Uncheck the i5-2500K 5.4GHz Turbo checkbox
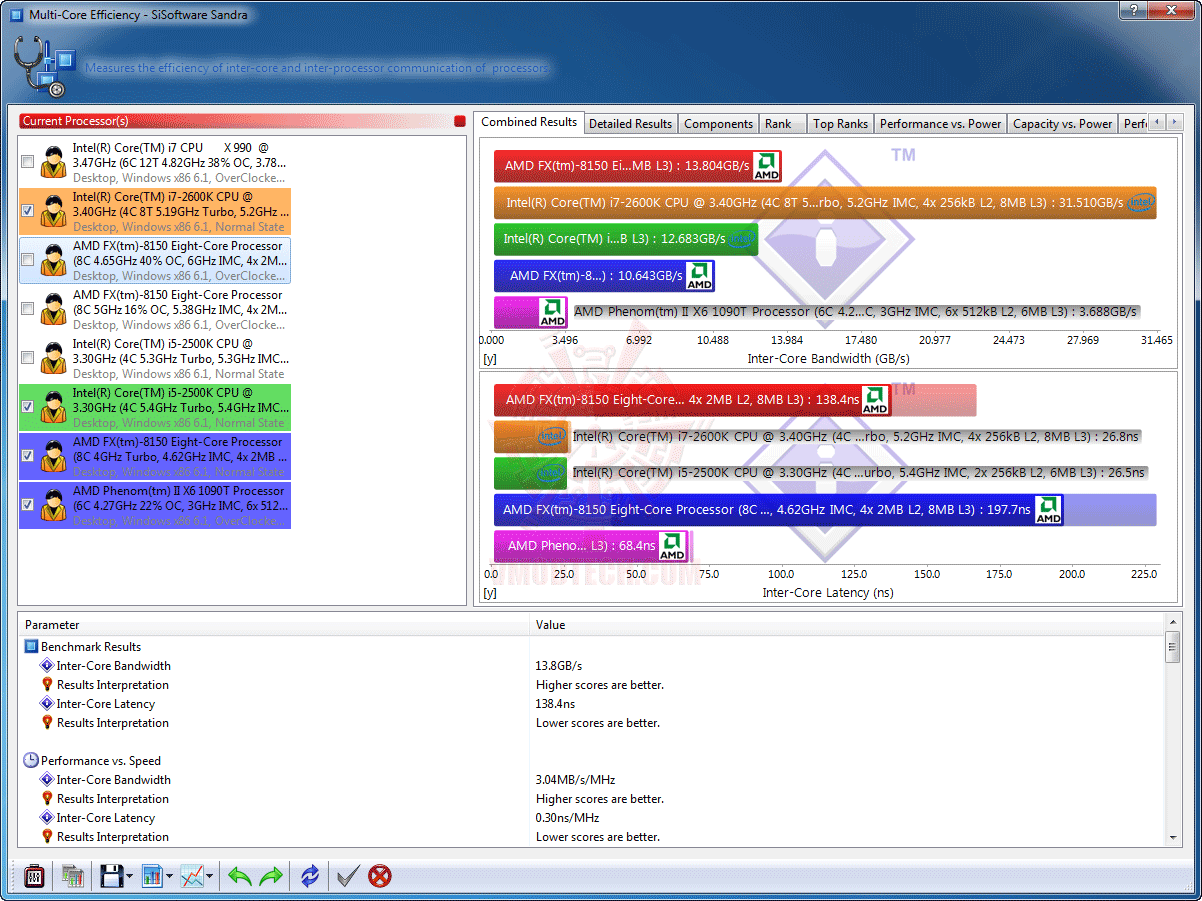Image resolution: width=1202 pixels, height=901 pixels. coord(27,407)
